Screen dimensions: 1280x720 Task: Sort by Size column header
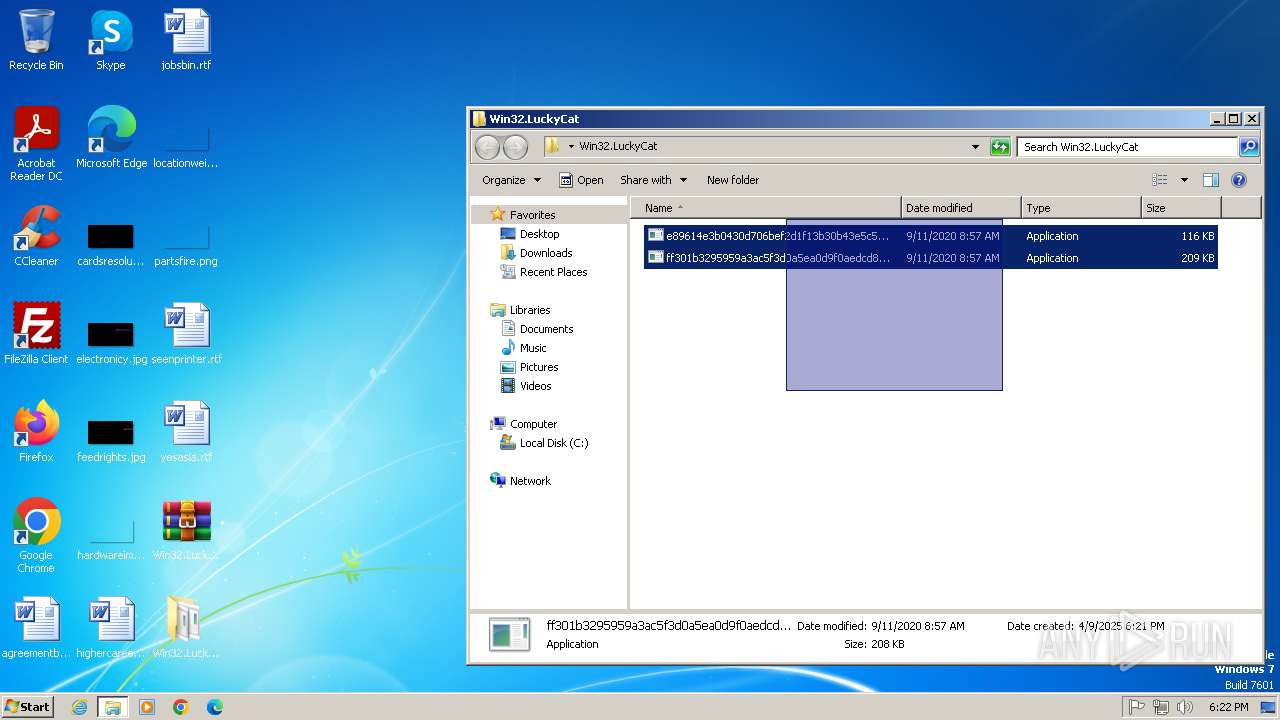point(1181,208)
